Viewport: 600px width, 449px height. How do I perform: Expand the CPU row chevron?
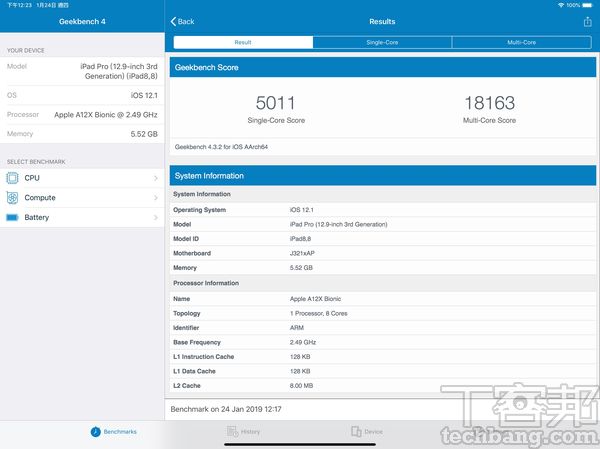coord(156,178)
